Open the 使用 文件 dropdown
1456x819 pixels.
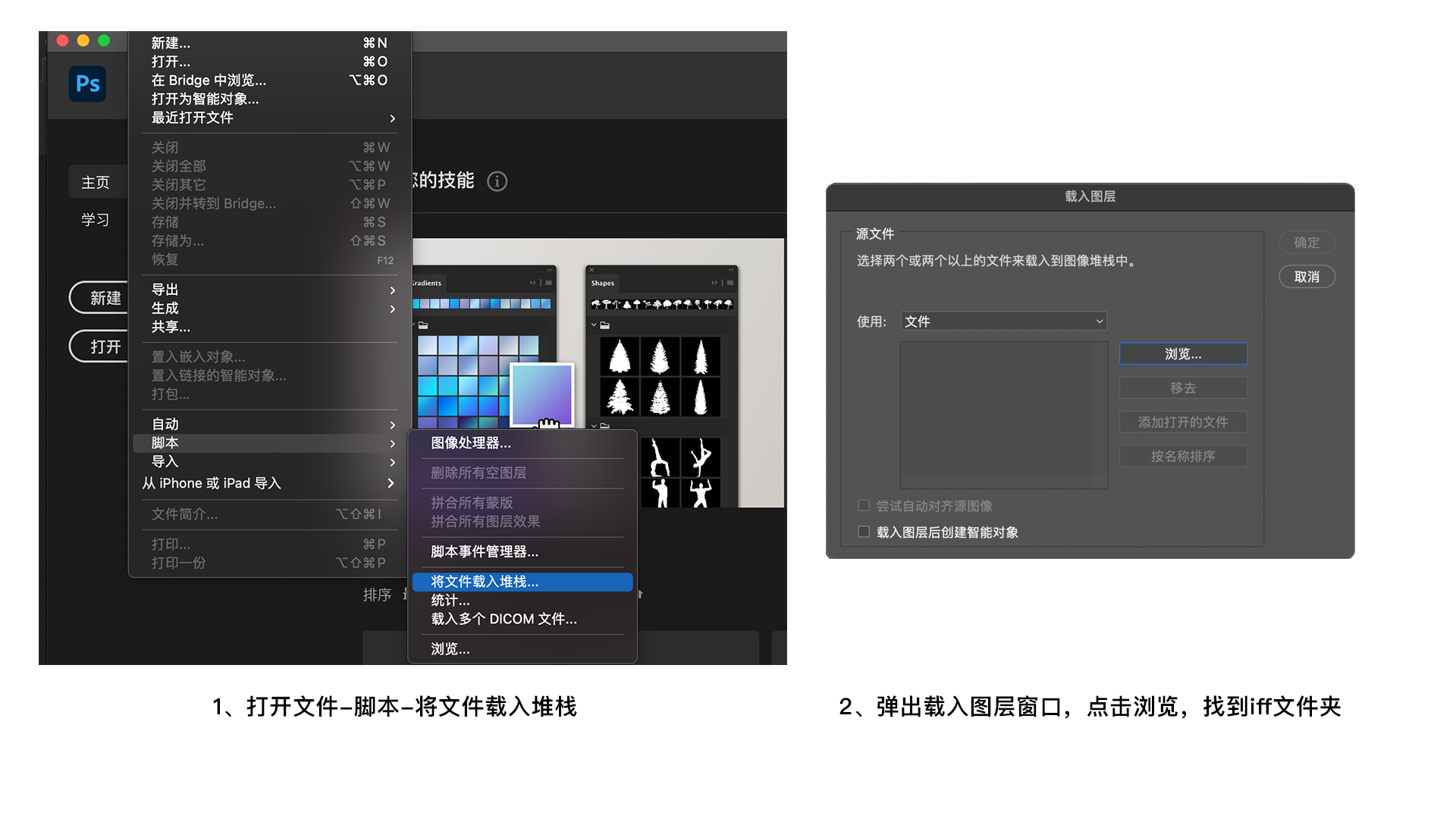(1003, 322)
